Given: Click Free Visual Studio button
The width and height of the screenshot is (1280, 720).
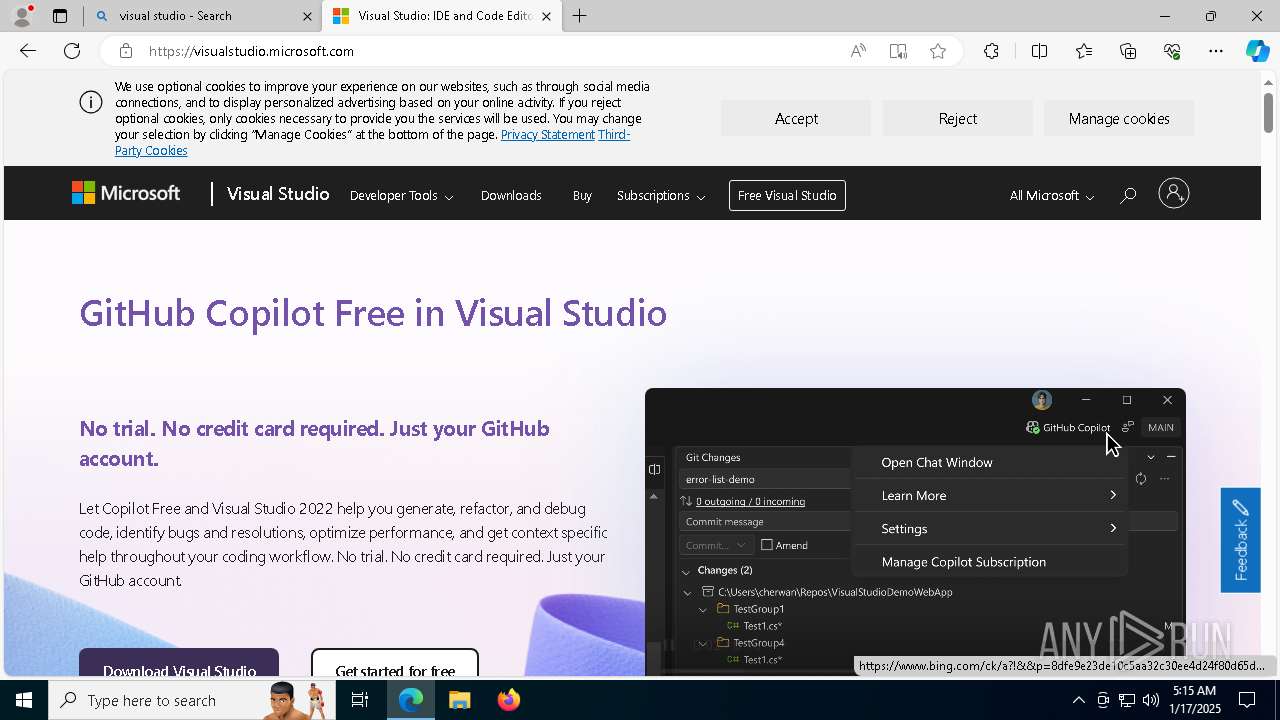Looking at the screenshot, I should (787, 195).
